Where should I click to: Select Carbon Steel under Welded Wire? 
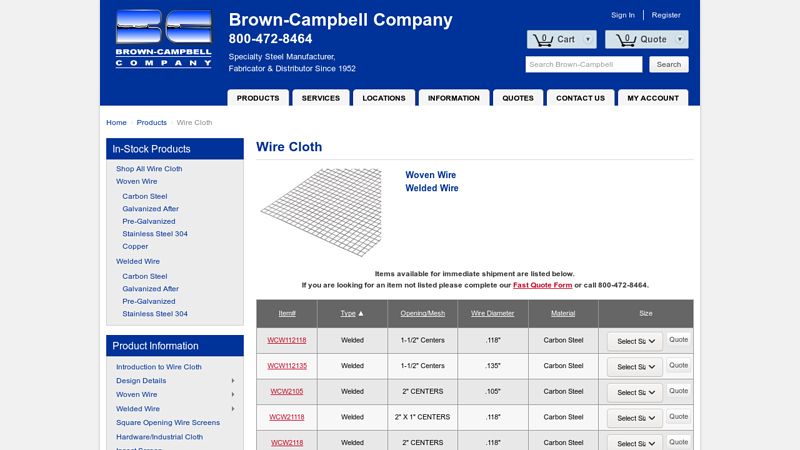[144, 277]
